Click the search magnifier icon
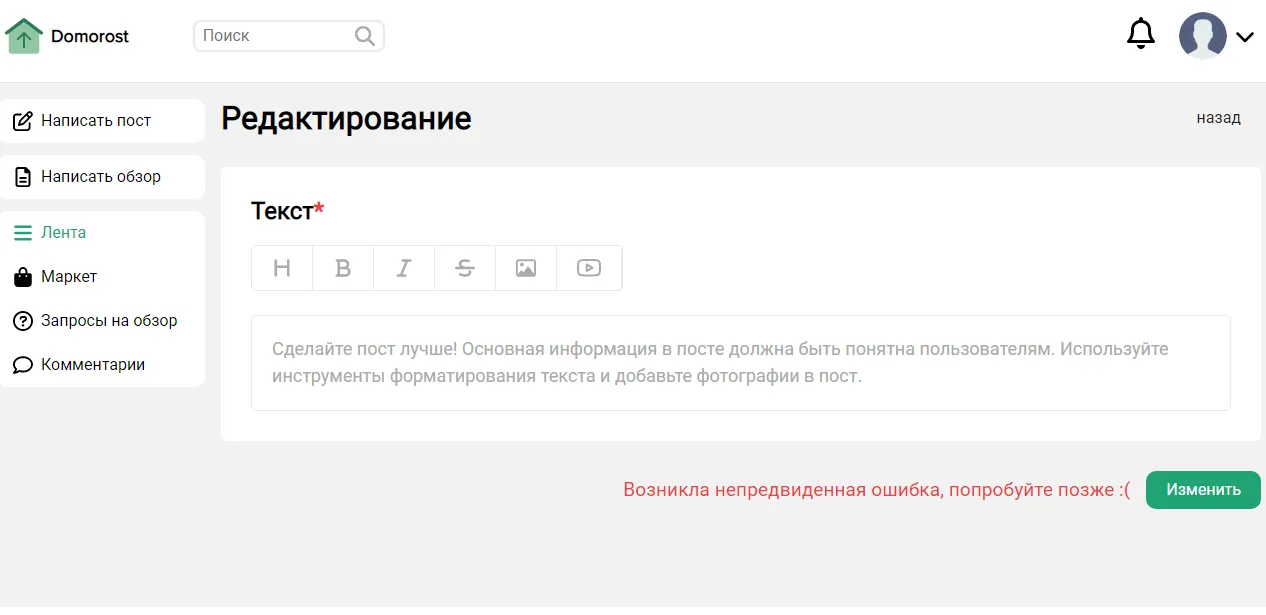Viewport: 1266px width, 615px height. click(365, 36)
